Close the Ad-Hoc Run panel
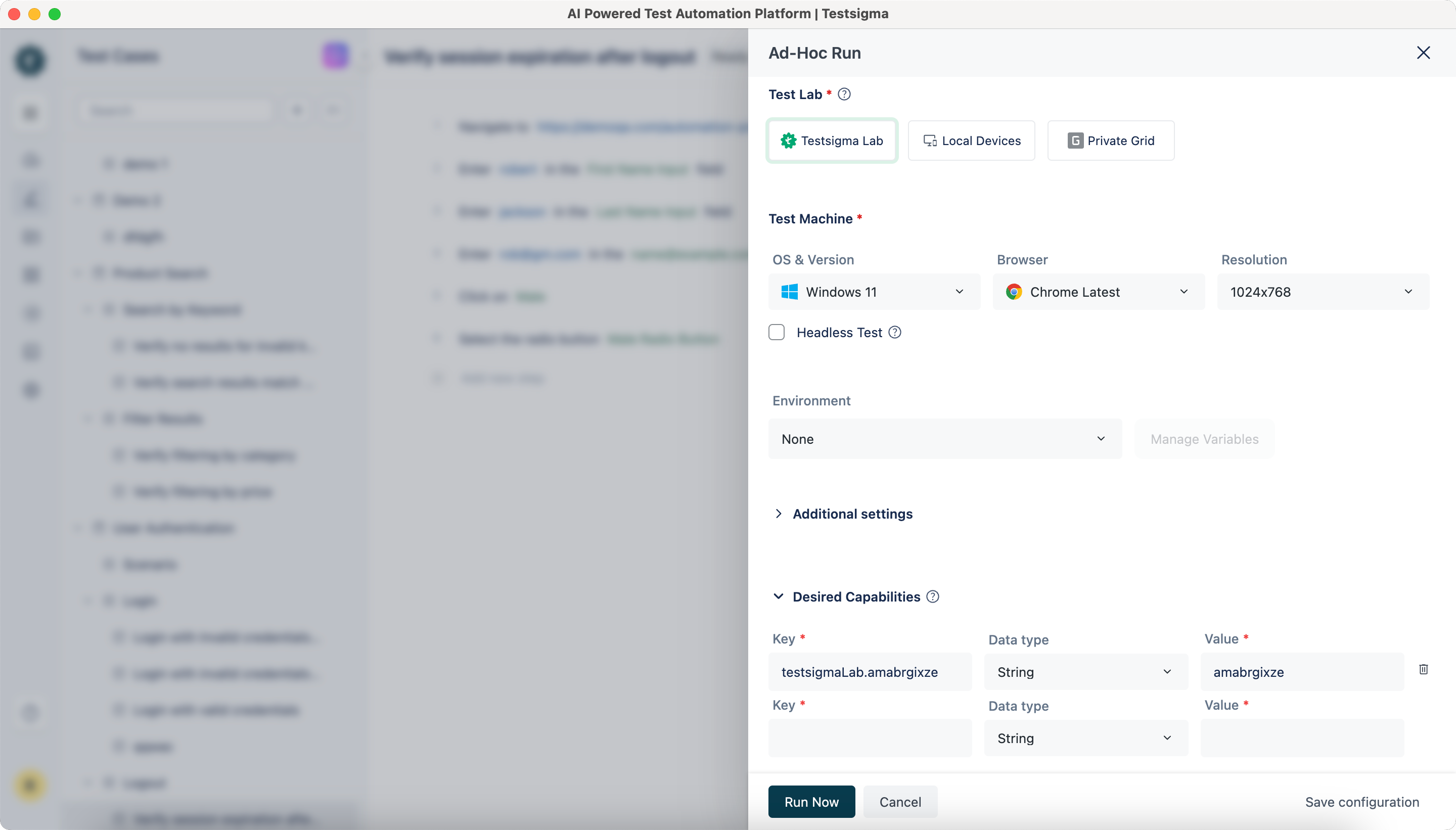The width and height of the screenshot is (1456, 830). coord(1424,53)
